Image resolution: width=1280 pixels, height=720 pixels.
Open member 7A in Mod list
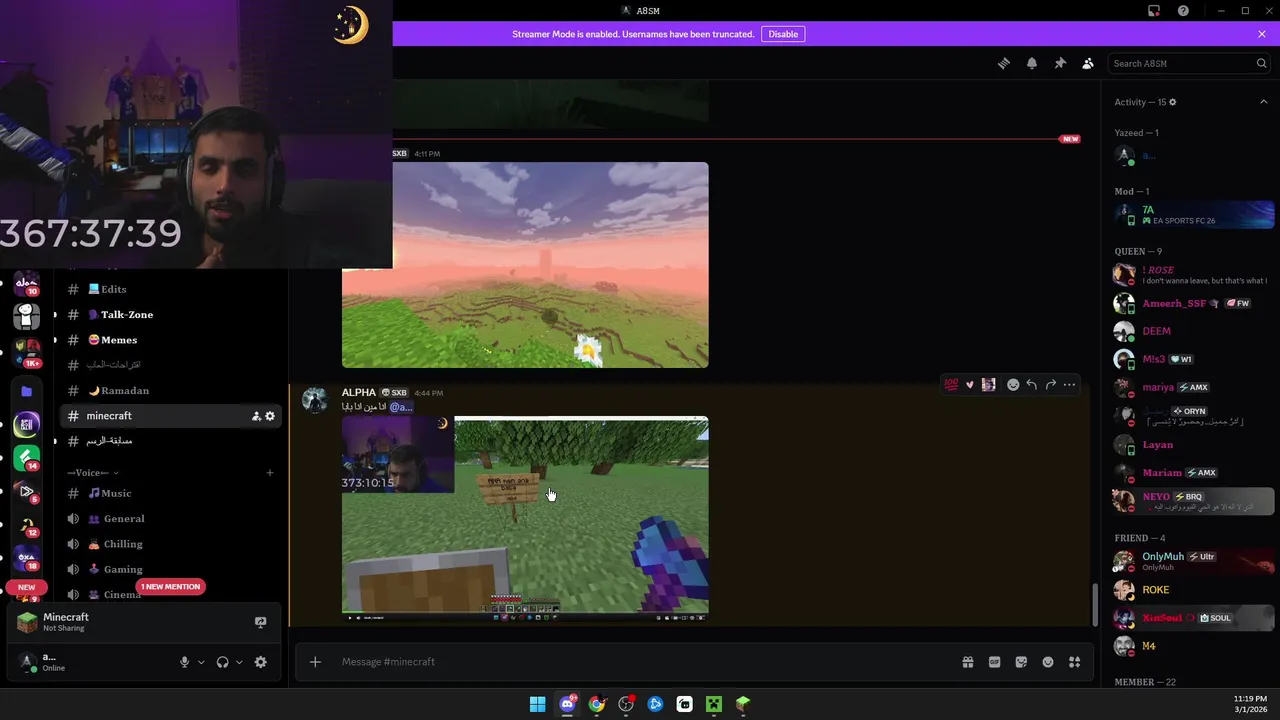pos(1194,215)
